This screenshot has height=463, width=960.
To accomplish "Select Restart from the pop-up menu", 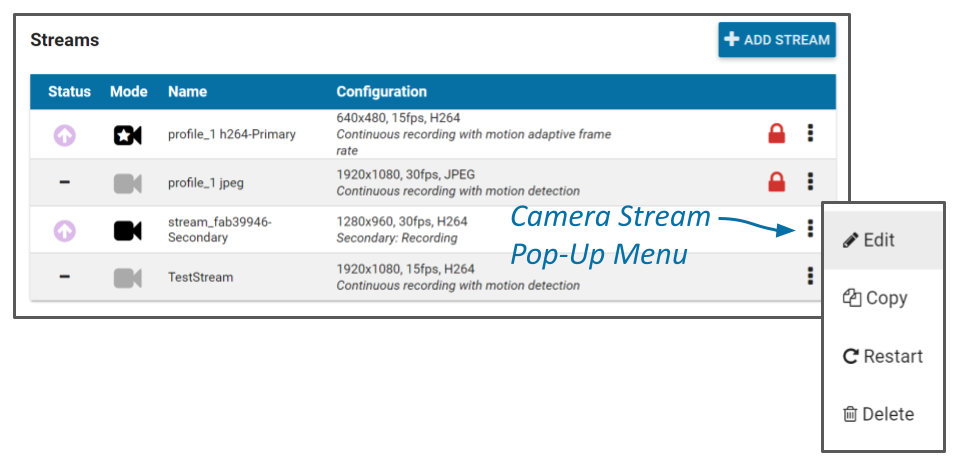I will [883, 356].
